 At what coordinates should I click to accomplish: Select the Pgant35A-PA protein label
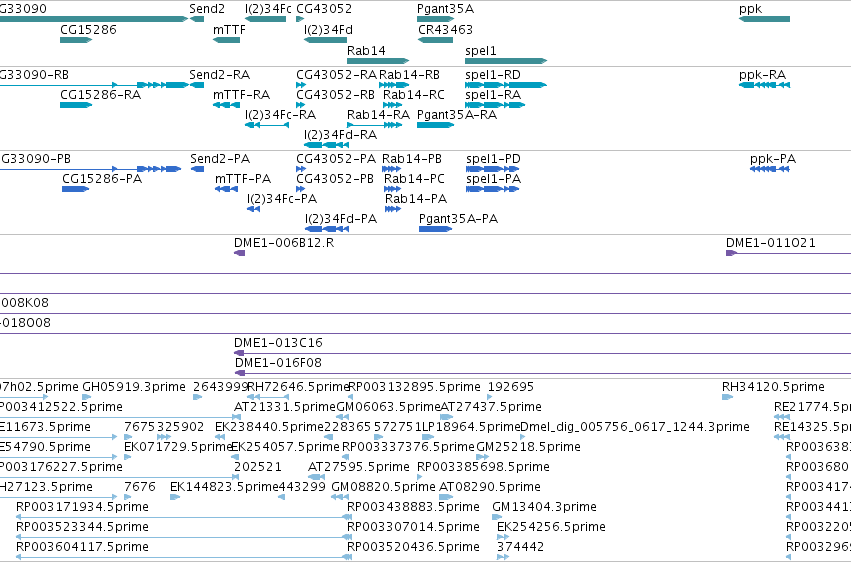coord(458,219)
